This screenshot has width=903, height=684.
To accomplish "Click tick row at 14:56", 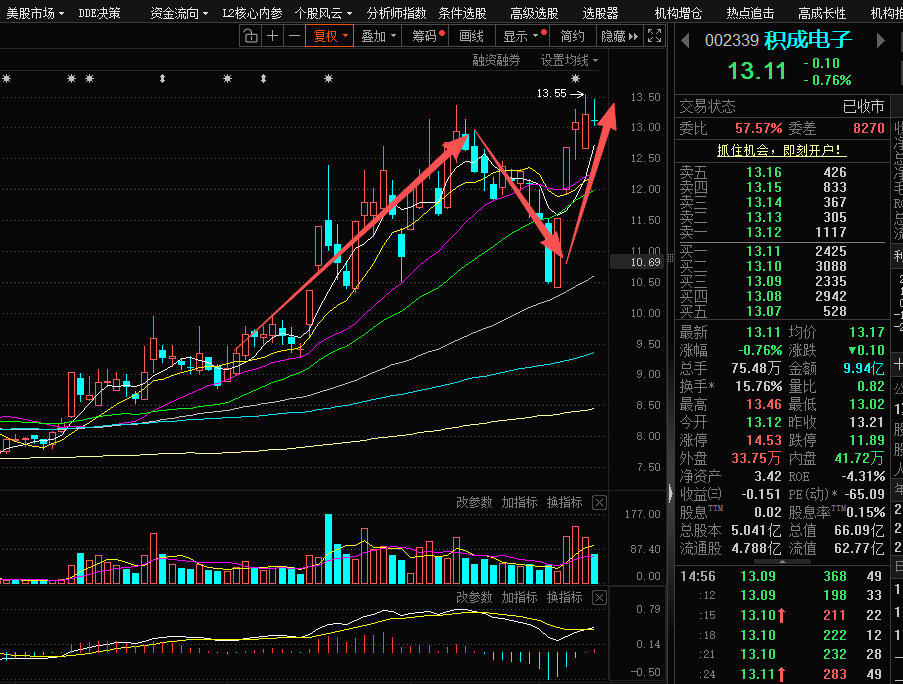I will click(x=781, y=576).
